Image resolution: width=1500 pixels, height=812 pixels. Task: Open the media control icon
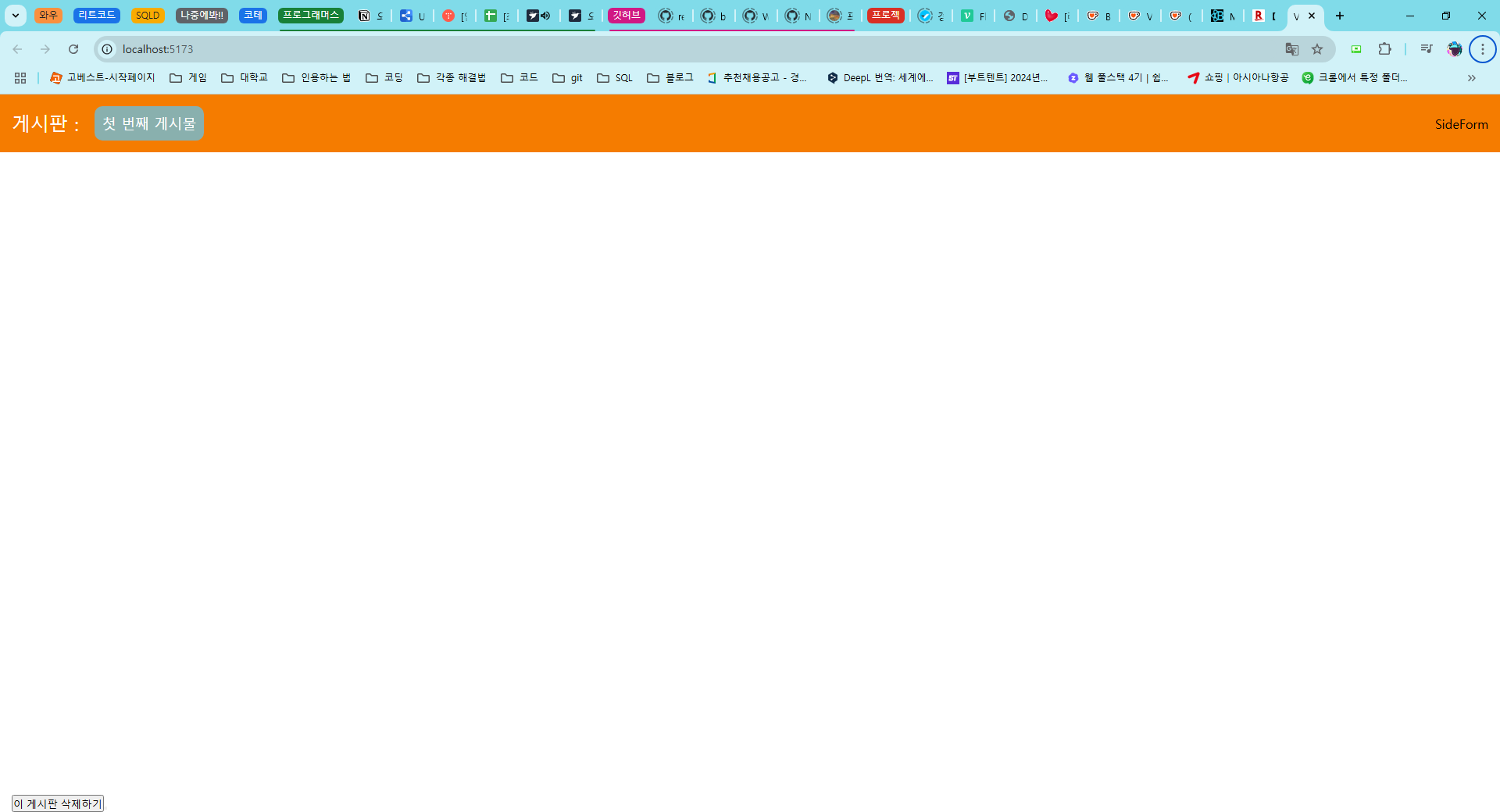1427,49
